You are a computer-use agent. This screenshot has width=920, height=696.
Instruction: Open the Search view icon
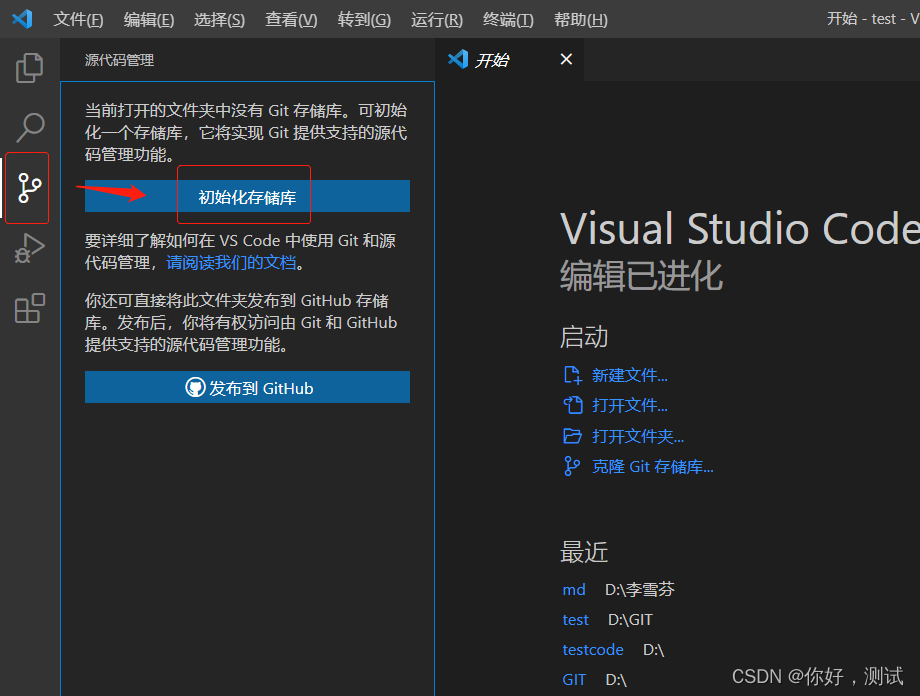point(29,127)
